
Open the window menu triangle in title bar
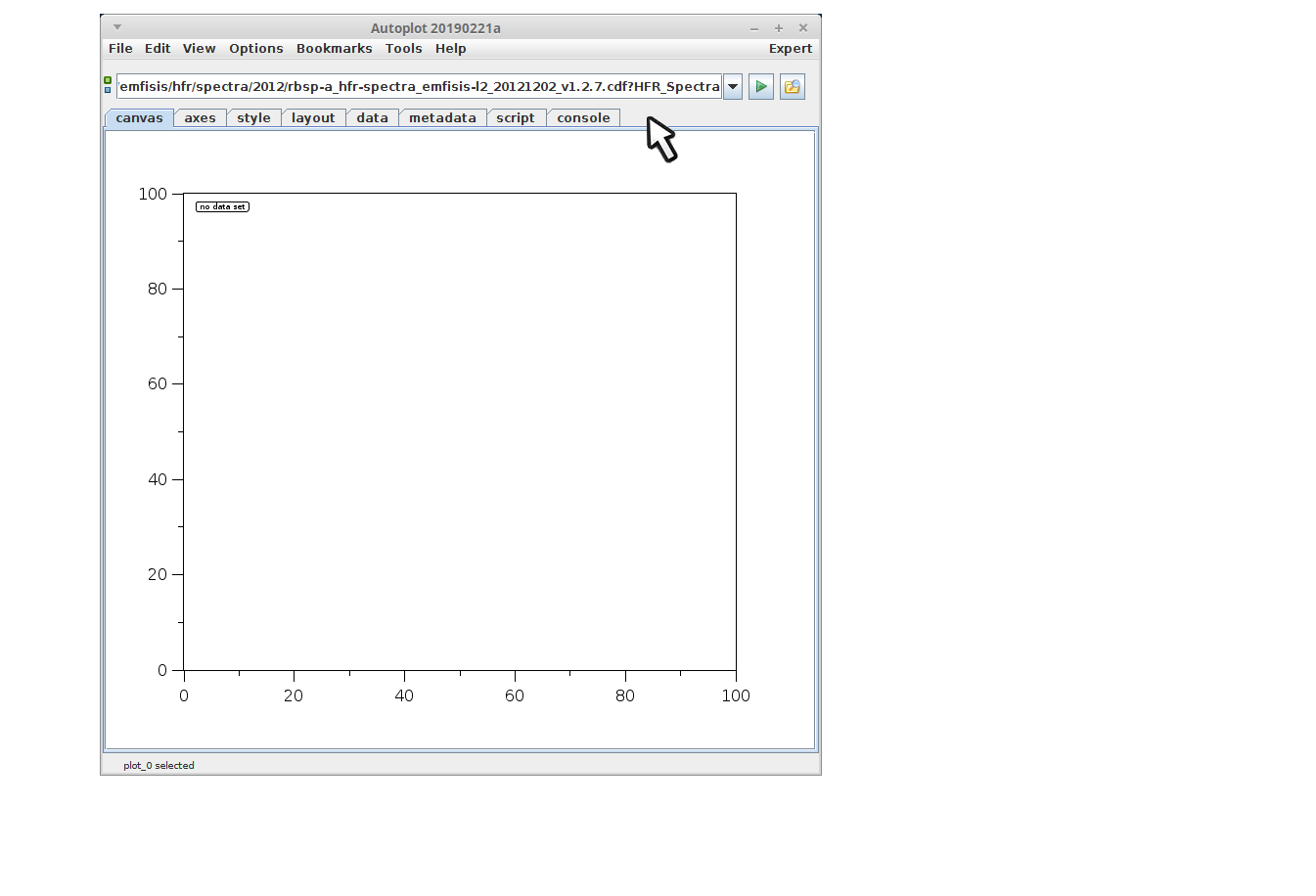117,27
